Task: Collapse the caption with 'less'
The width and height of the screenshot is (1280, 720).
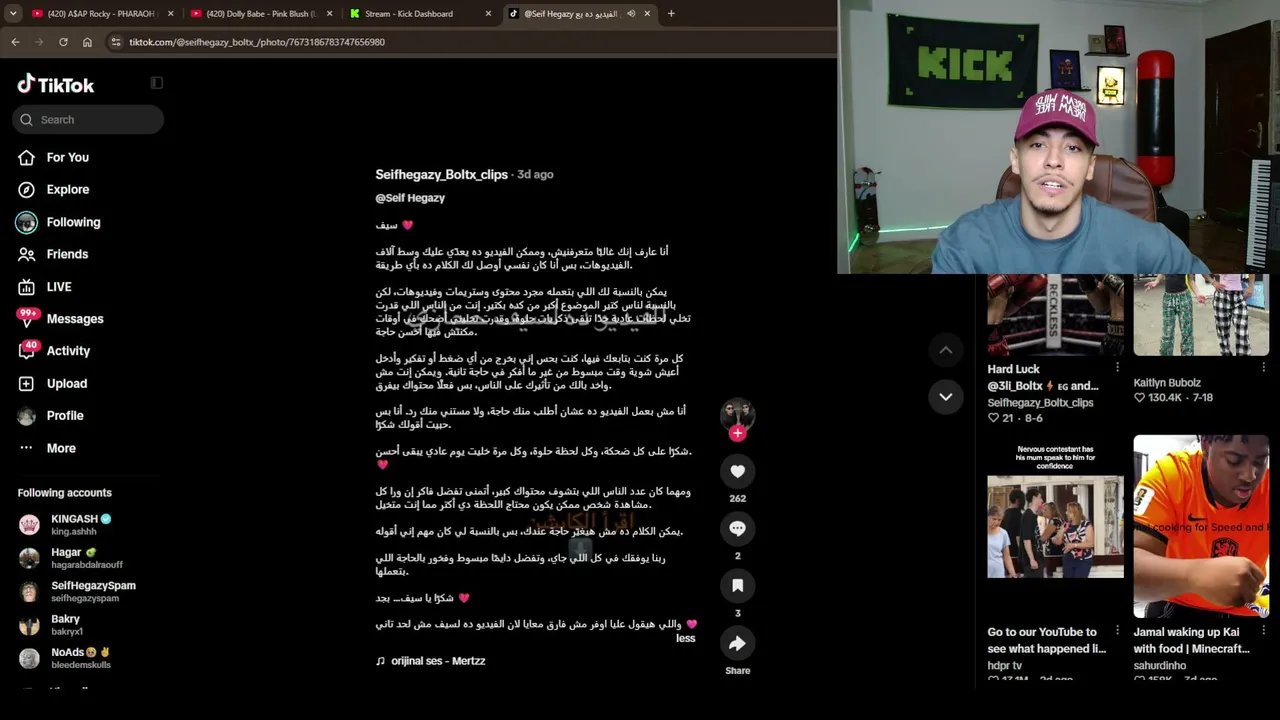Action: (685, 638)
